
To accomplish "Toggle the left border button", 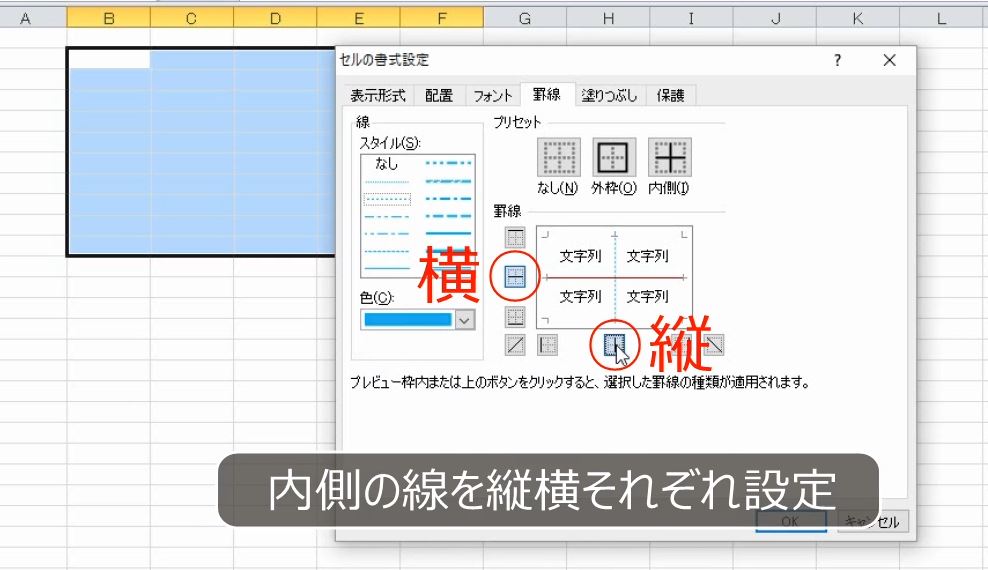I will click(x=548, y=345).
